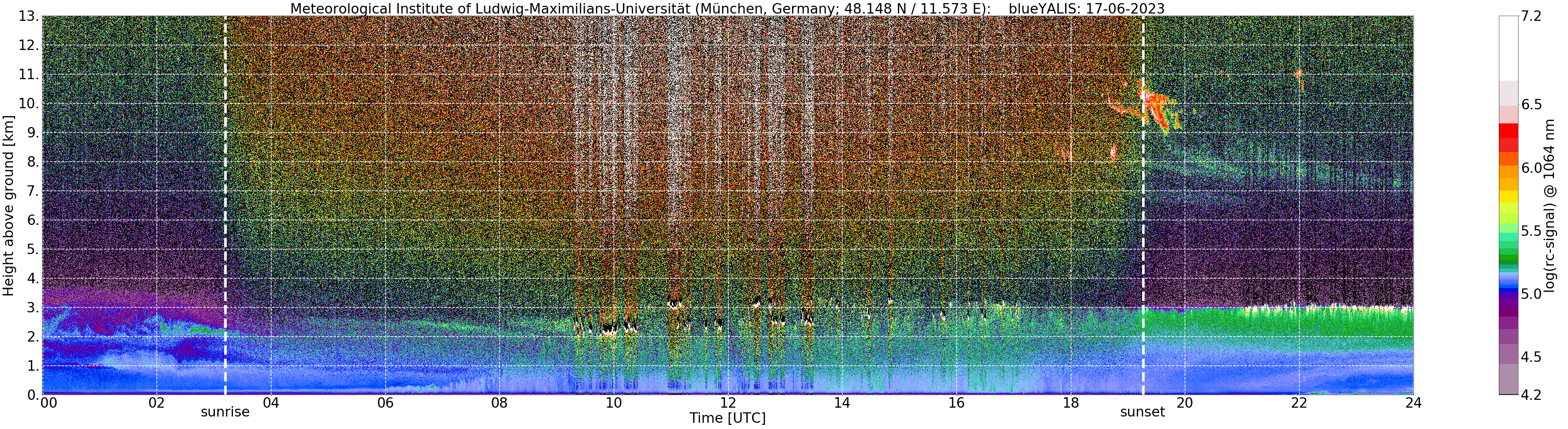Click the '8.' height axis tick label
The image size is (1568, 429).
[x=32, y=162]
